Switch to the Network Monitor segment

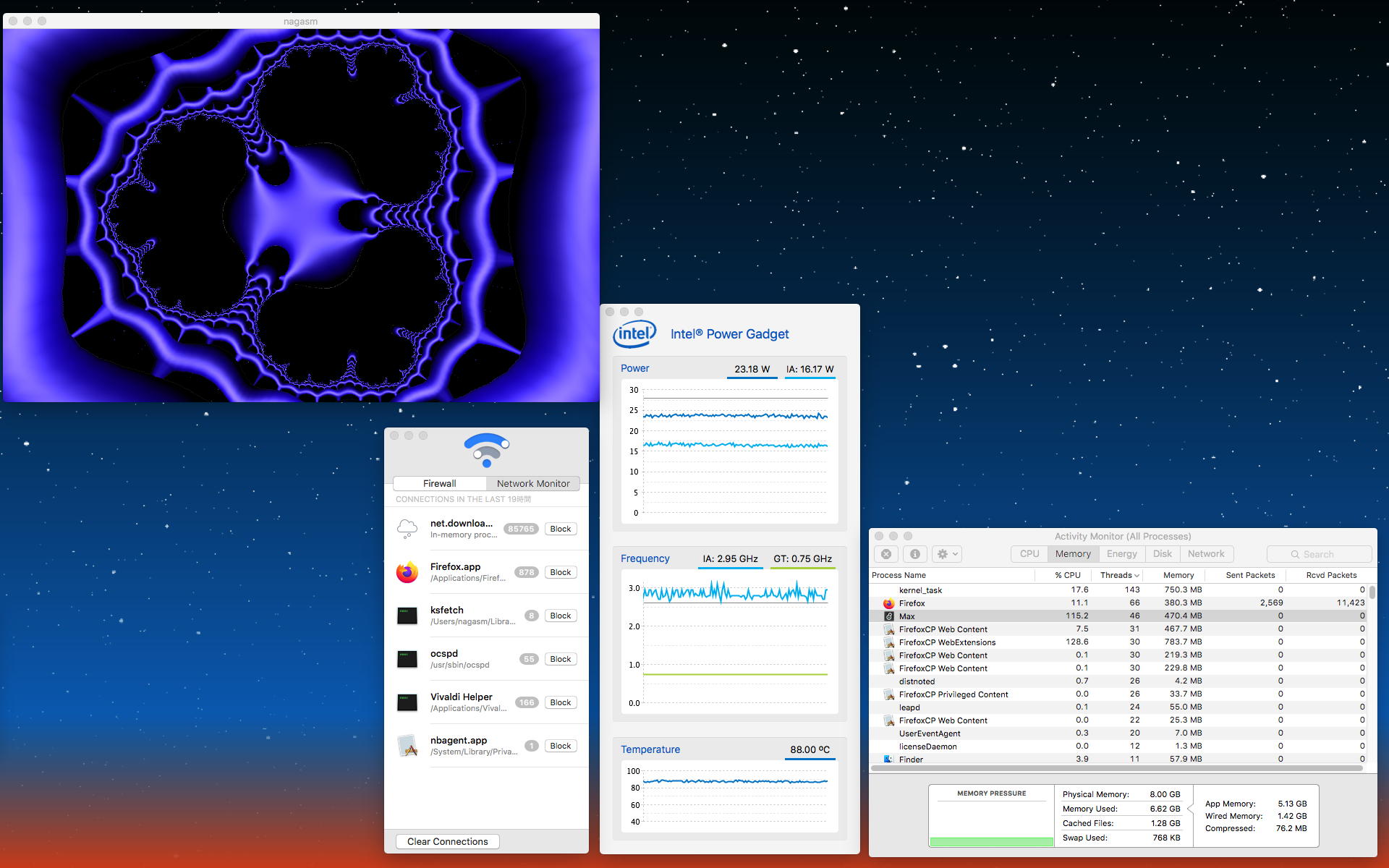(533, 483)
